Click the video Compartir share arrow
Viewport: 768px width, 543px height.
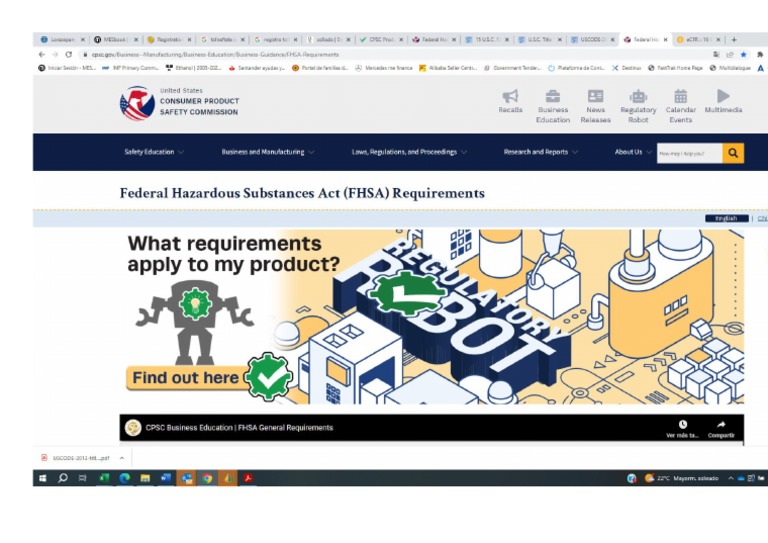pyautogui.click(x=721, y=424)
